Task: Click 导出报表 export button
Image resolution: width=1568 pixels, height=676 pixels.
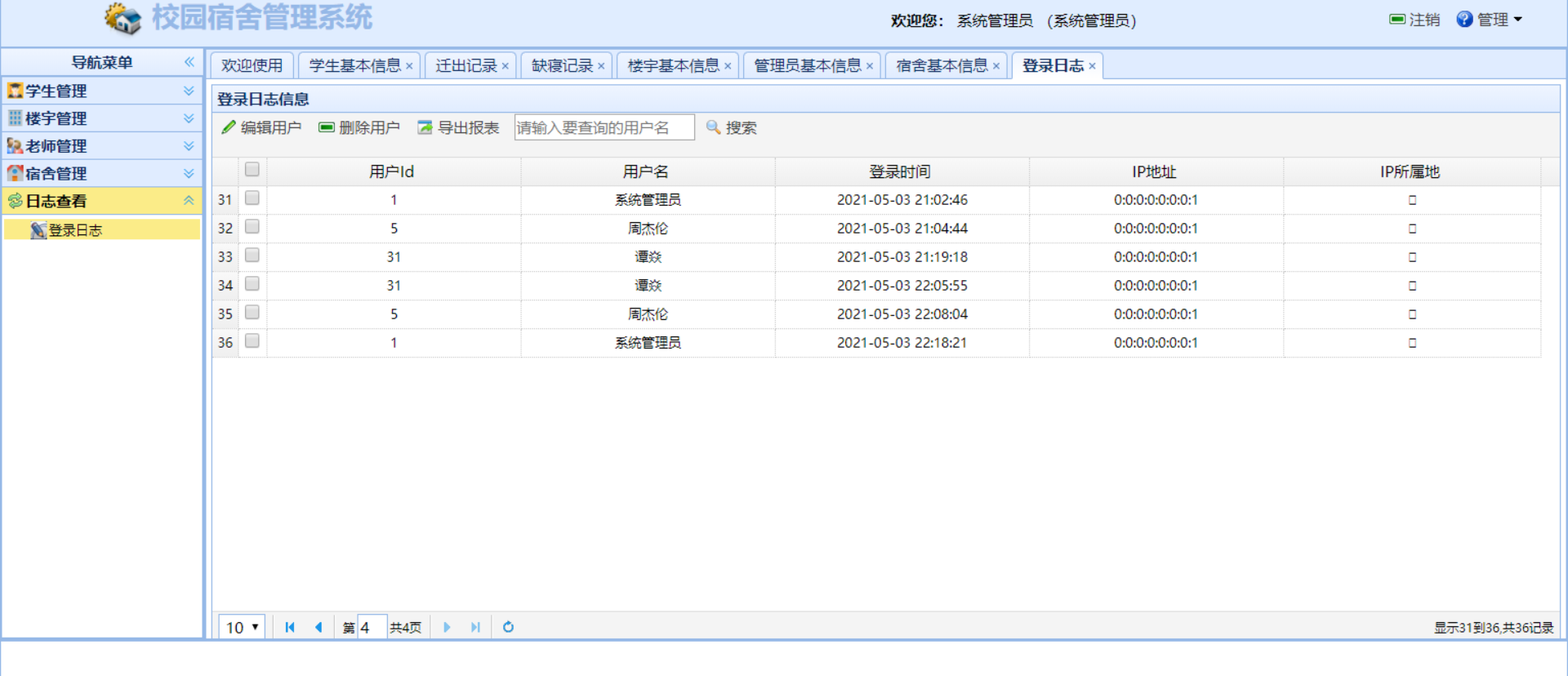Action: (x=458, y=127)
